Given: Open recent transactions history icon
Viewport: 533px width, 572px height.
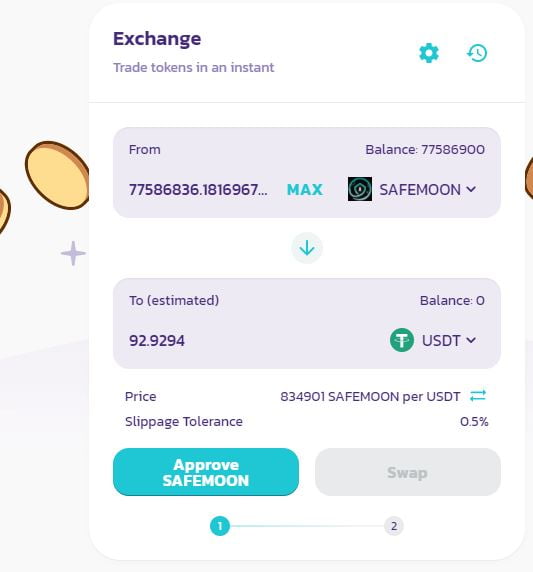Looking at the screenshot, I should 477,53.
